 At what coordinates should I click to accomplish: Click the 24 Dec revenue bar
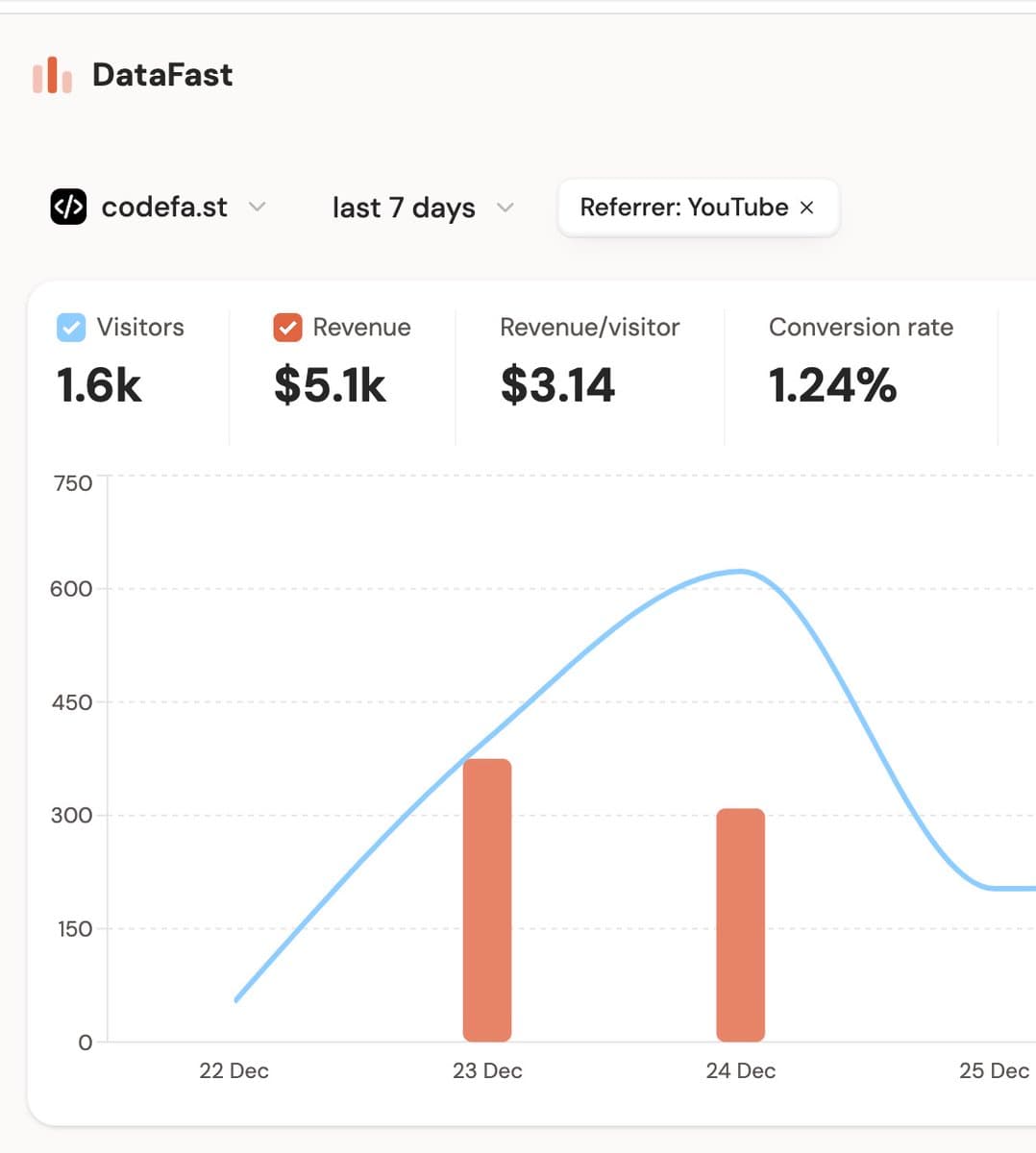coord(741,925)
